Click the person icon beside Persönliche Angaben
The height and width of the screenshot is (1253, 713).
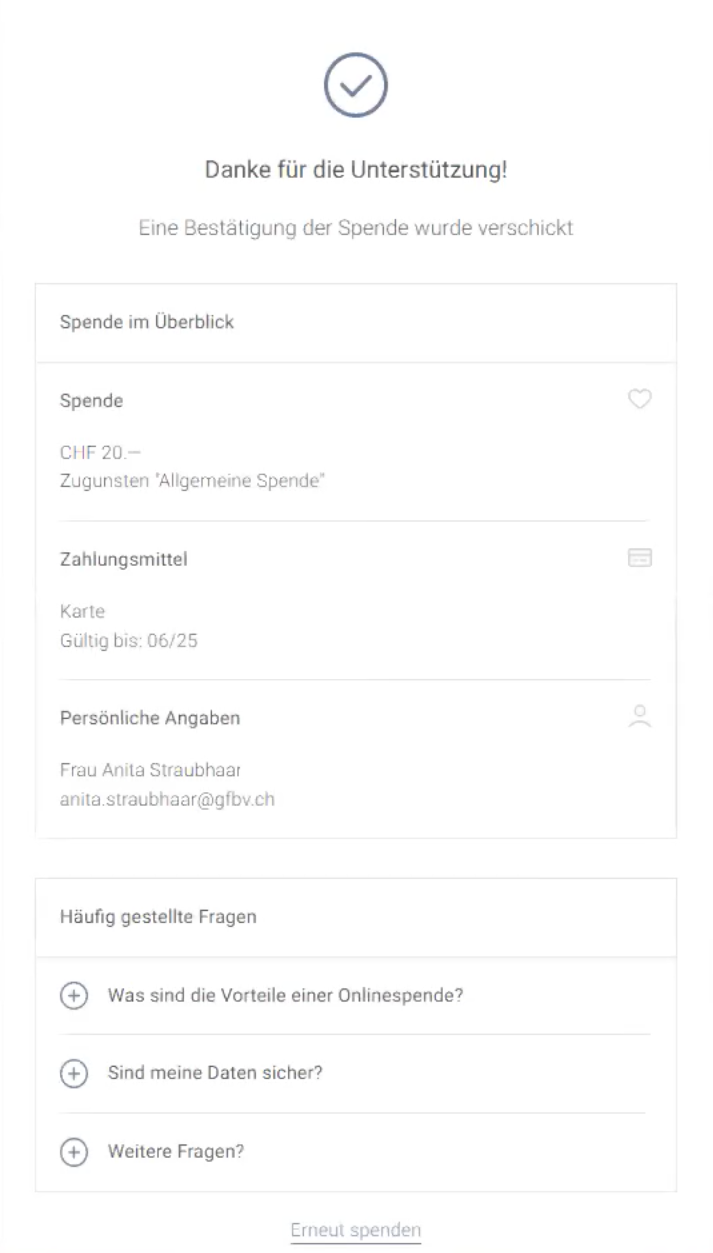click(640, 716)
